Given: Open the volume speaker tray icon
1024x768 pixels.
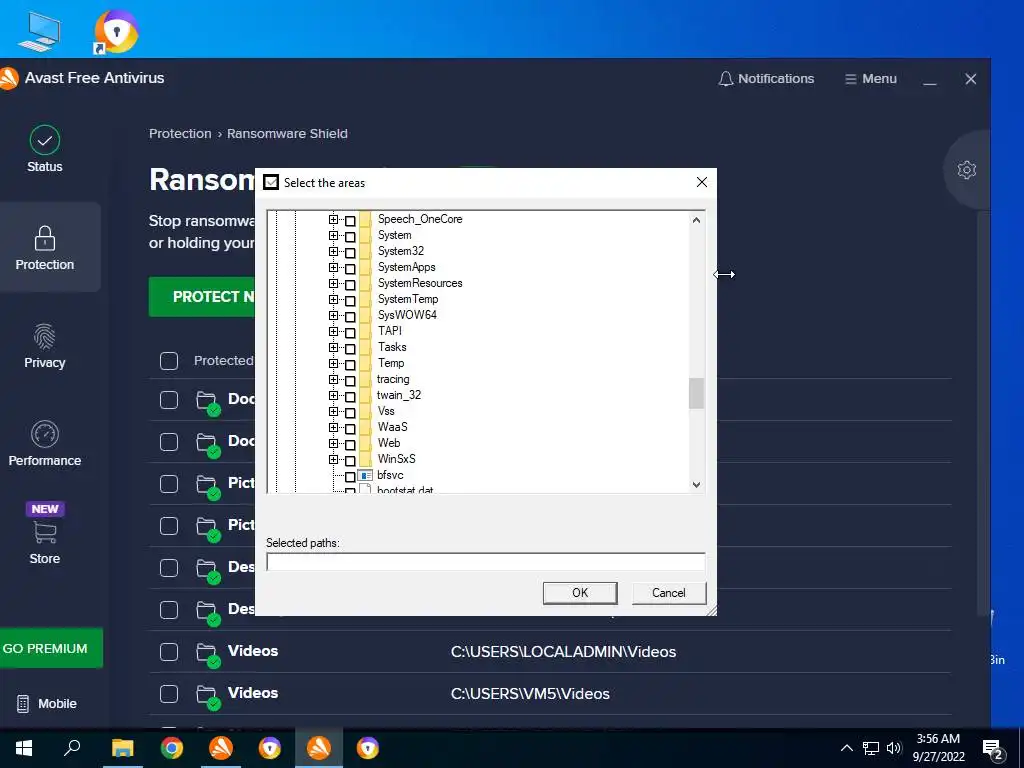Looking at the screenshot, I should (x=894, y=748).
